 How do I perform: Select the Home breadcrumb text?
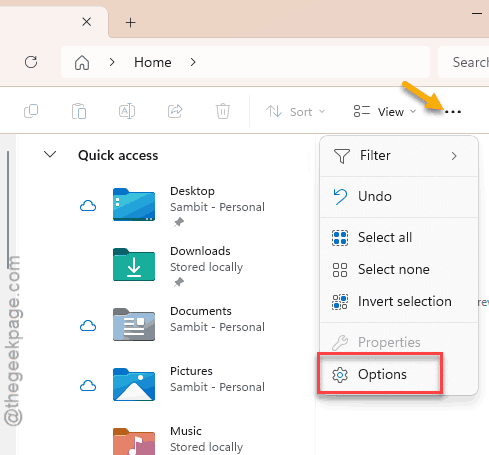tap(153, 62)
